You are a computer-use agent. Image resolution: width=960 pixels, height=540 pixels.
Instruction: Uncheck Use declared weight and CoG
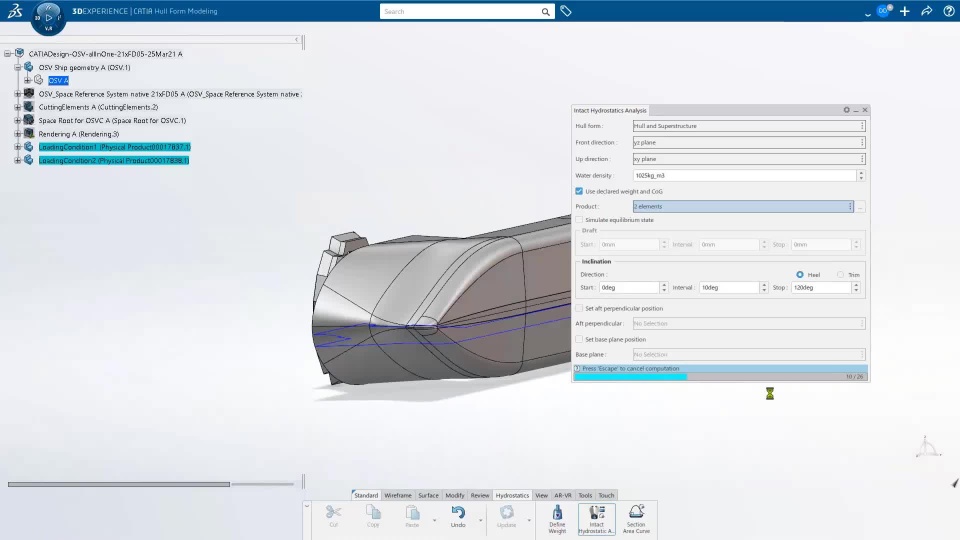point(579,191)
